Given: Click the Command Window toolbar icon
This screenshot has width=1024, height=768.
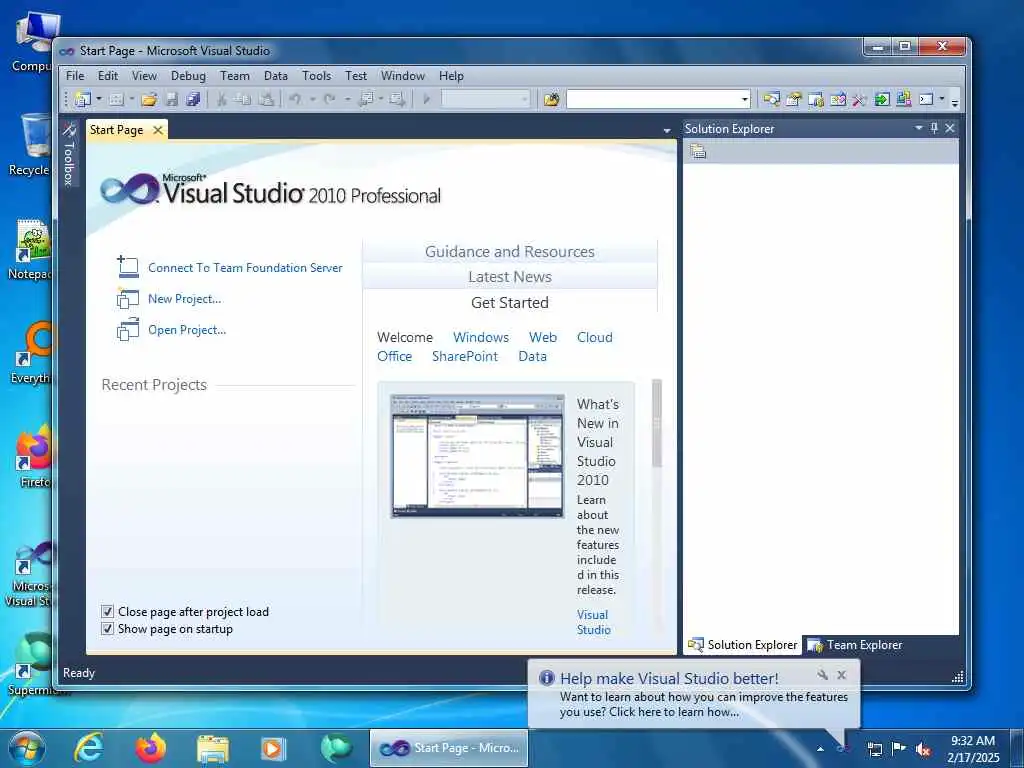Looking at the screenshot, I should 926,99.
